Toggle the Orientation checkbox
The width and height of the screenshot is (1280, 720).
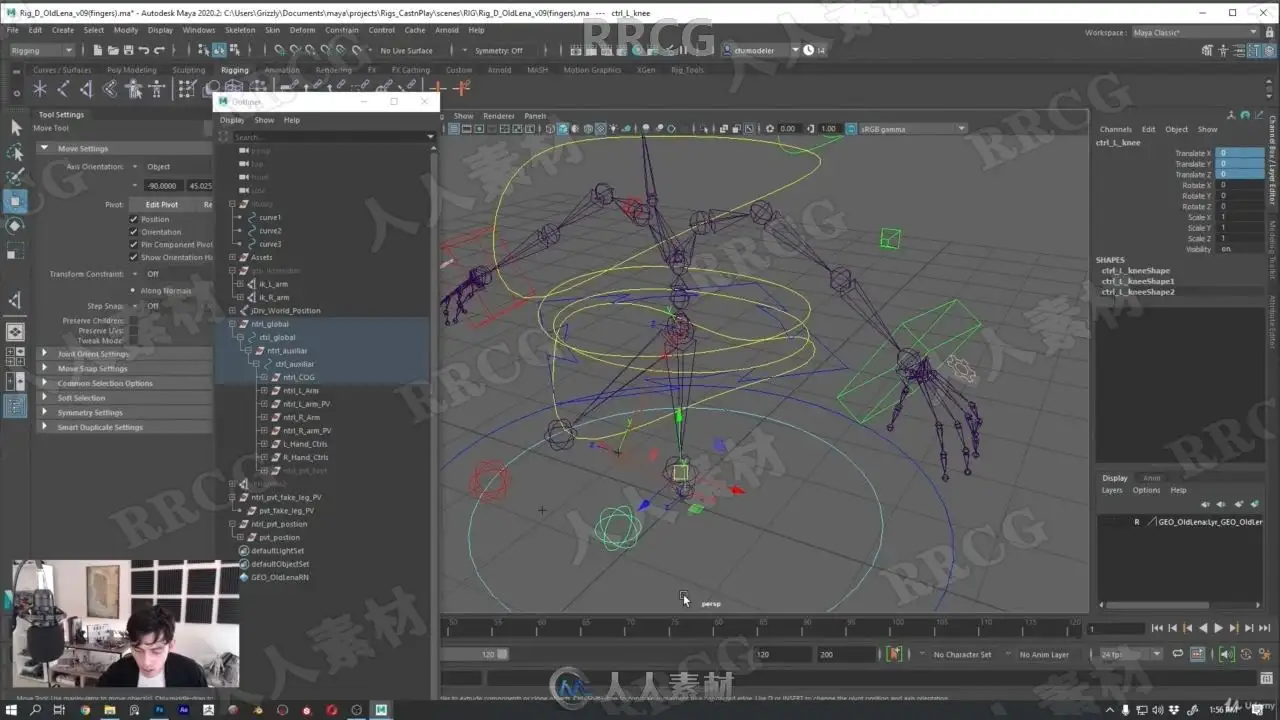[x=134, y=232]
